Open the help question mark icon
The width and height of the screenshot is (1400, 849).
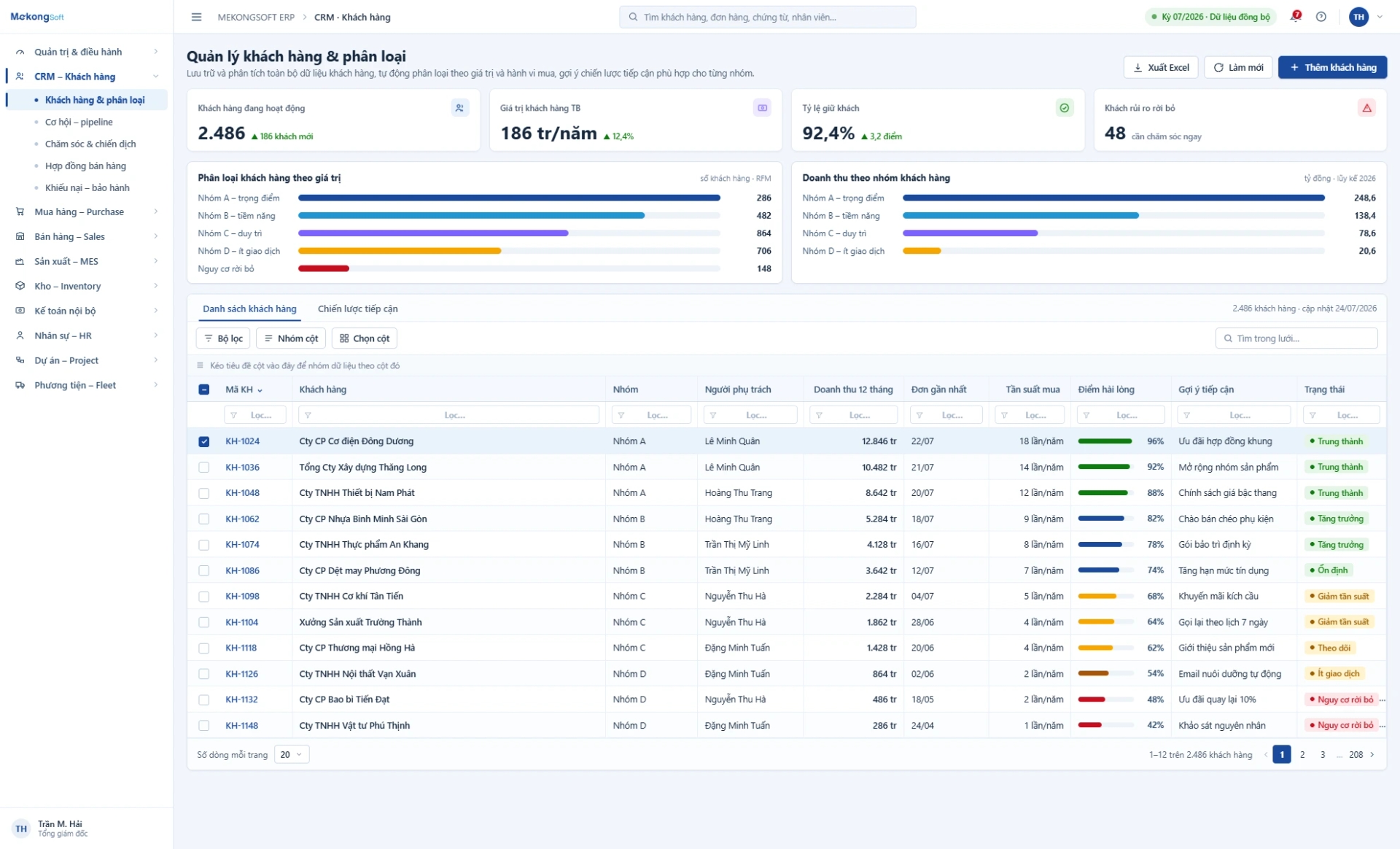[x=1321, y=17]
